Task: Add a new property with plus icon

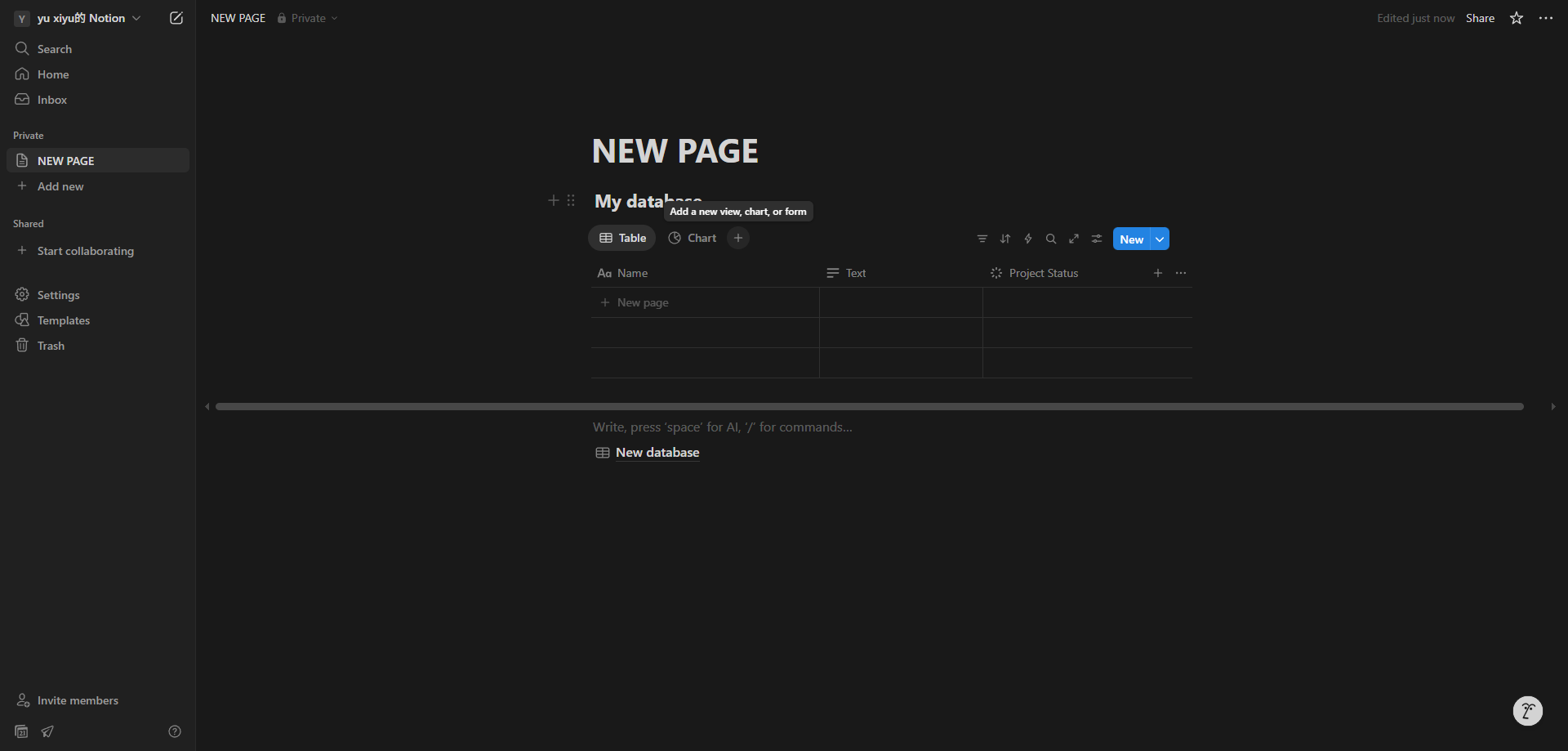Action: (x=1158, y=273)
